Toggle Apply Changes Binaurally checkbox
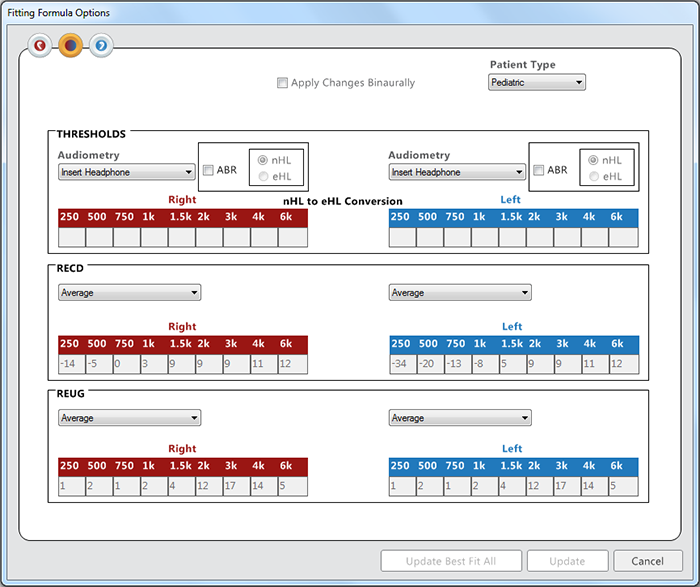 282,83
